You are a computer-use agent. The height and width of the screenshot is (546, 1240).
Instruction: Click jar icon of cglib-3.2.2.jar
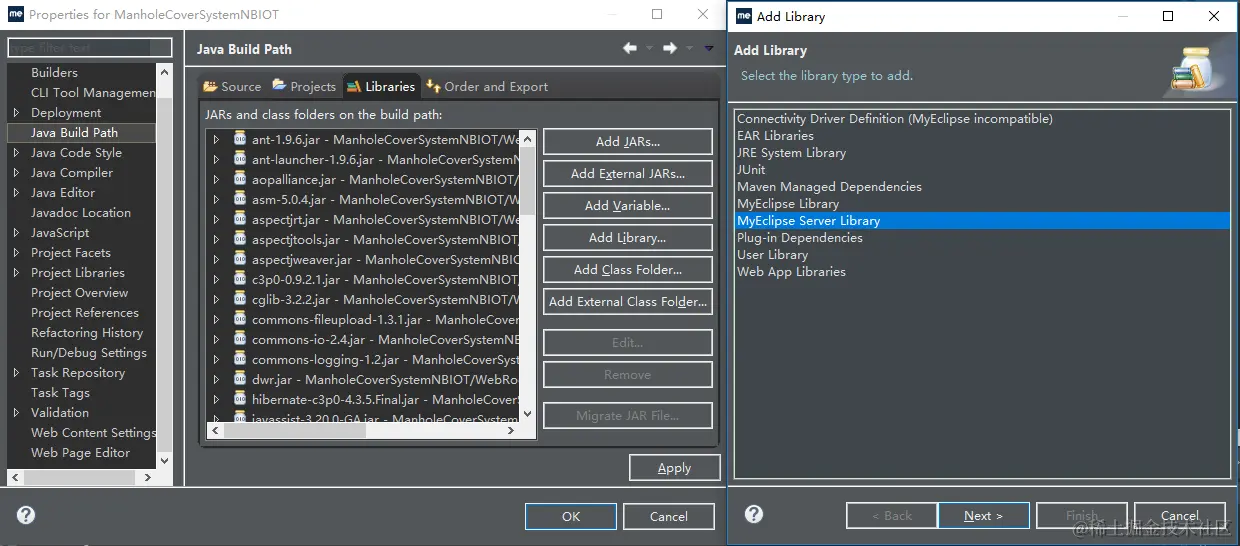(240, 299)
